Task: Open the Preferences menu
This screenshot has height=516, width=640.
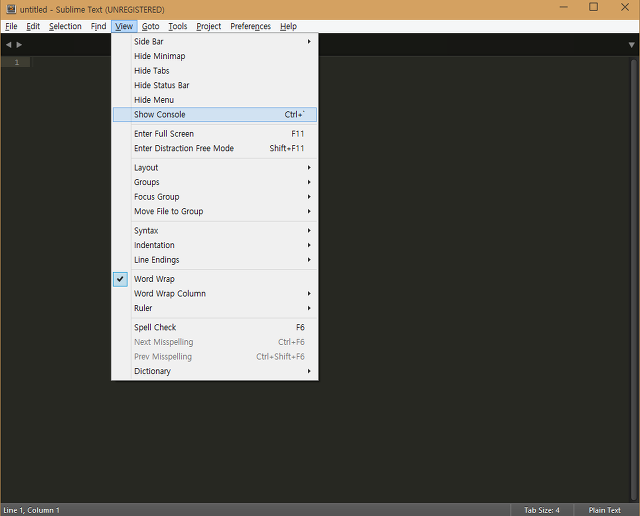Action: click(x=251, y=27)
